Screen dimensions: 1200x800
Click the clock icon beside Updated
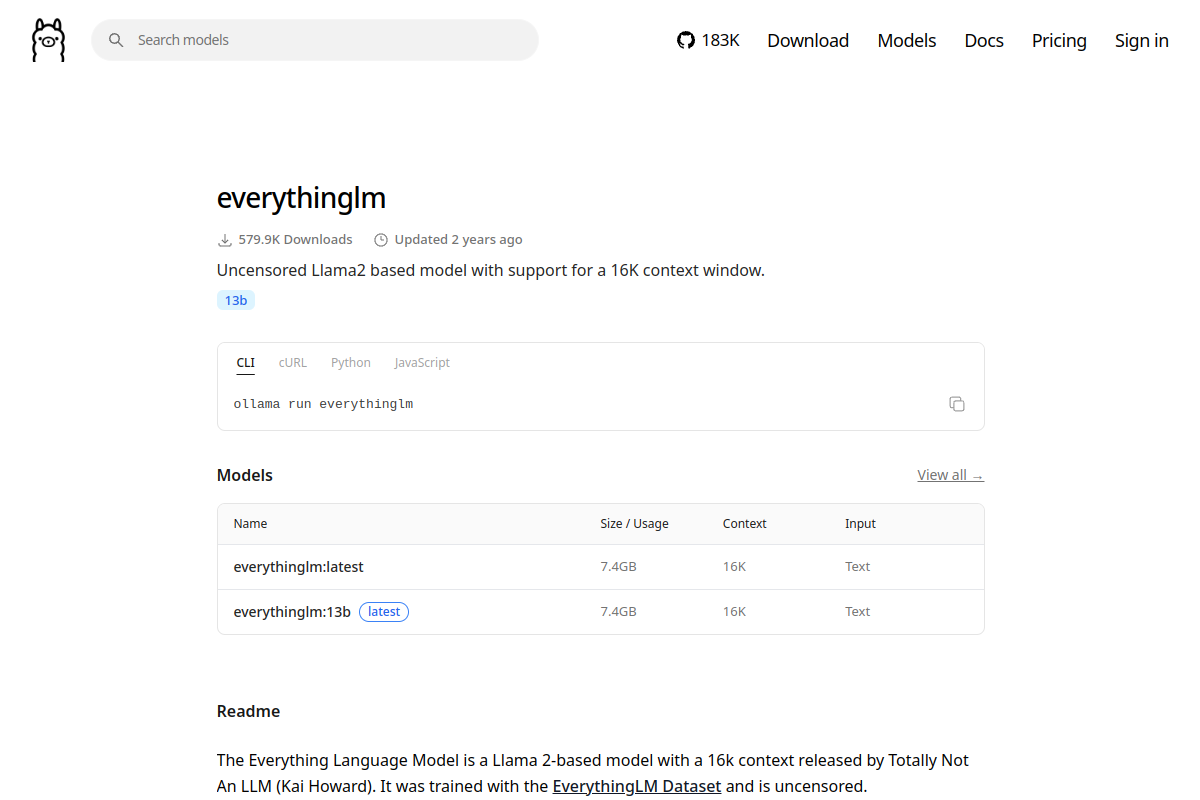click(x=380, y=240)
